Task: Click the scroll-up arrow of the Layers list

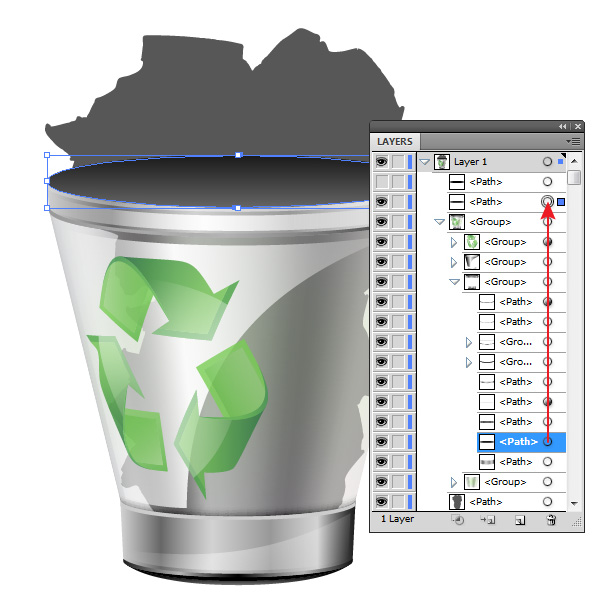Action: pyautogui.click(x=574, y=161)
